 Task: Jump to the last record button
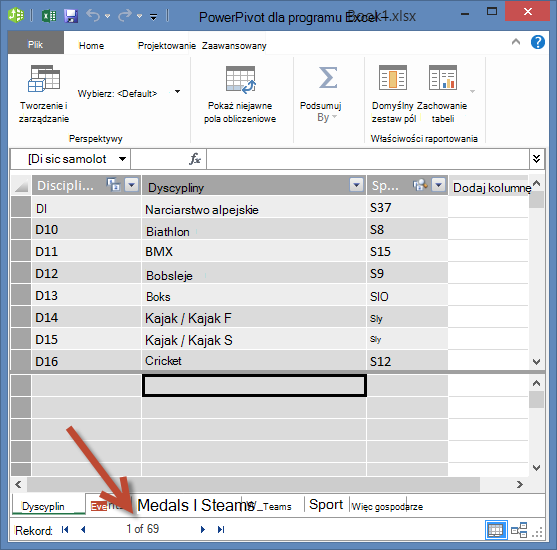click(x=221, y=529)
